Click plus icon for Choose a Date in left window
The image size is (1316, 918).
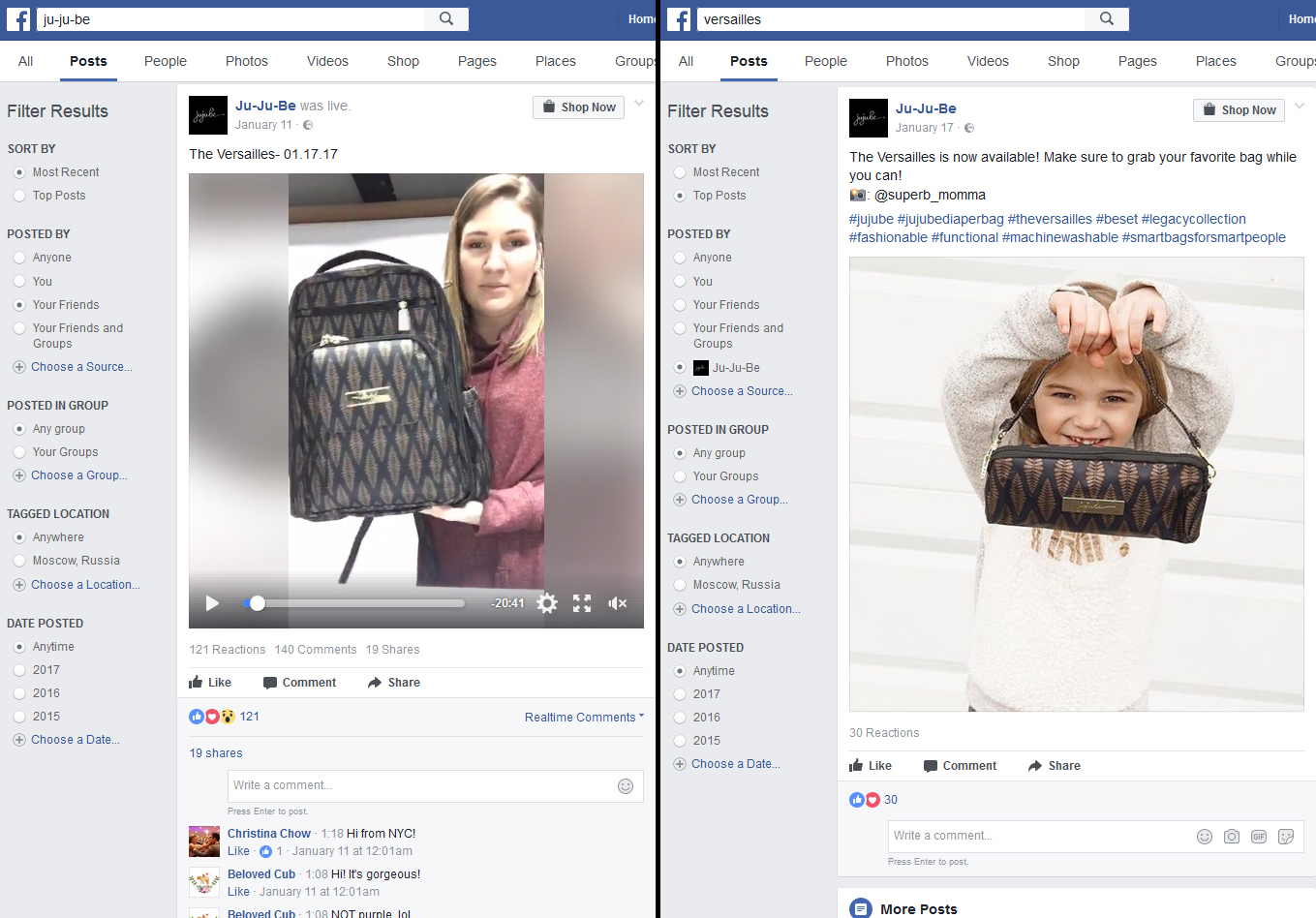(19, 740)
